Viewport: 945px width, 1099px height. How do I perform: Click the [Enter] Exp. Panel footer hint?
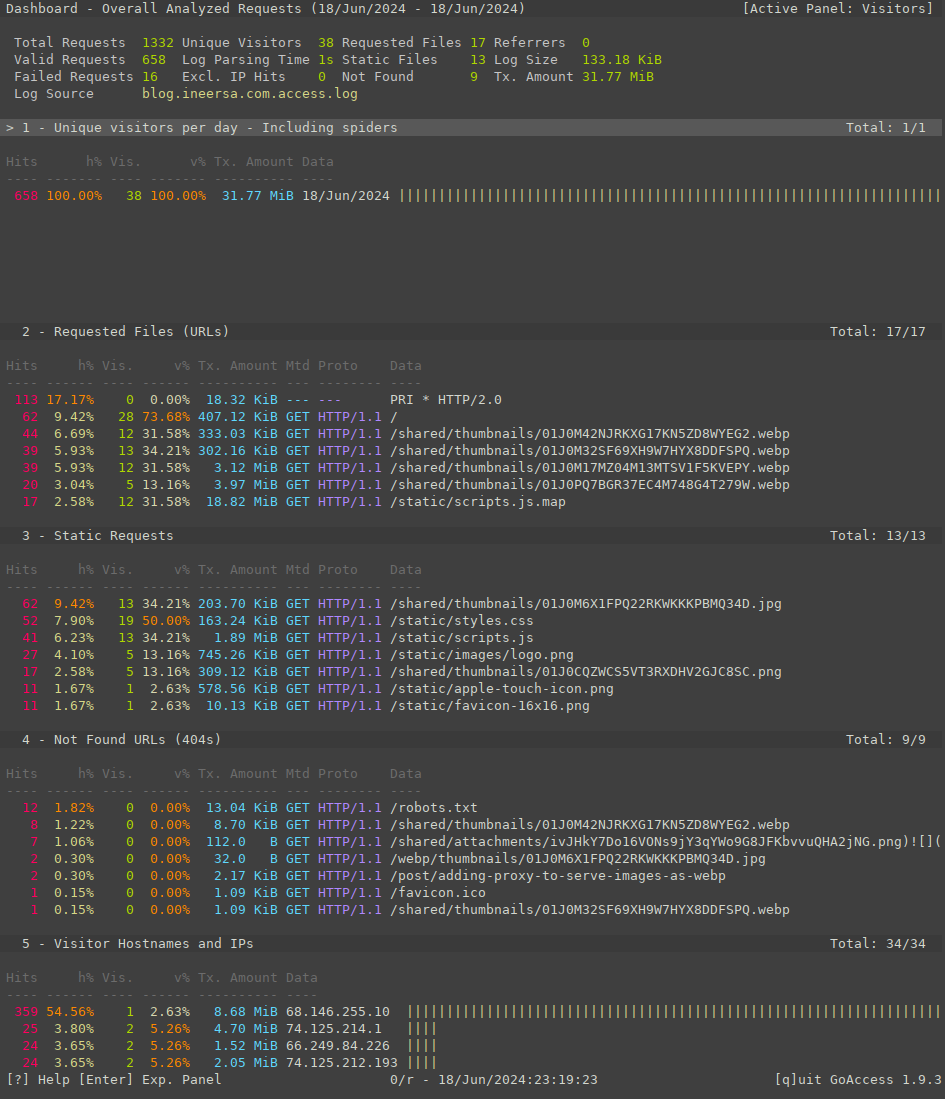[150, 1079]
